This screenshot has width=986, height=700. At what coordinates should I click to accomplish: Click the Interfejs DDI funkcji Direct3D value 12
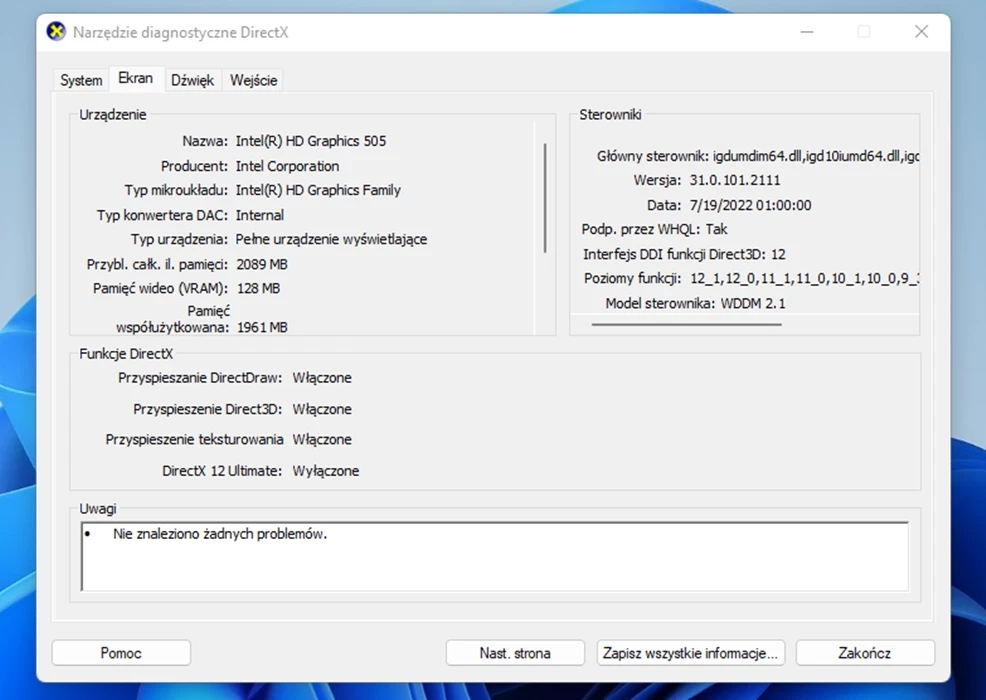(778, 254)
